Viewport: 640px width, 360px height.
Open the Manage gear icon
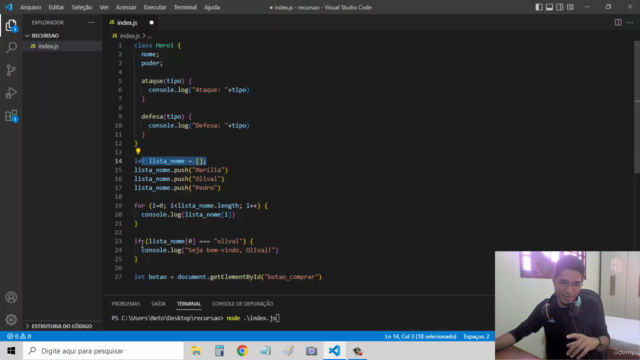click(x=11, y=320)
